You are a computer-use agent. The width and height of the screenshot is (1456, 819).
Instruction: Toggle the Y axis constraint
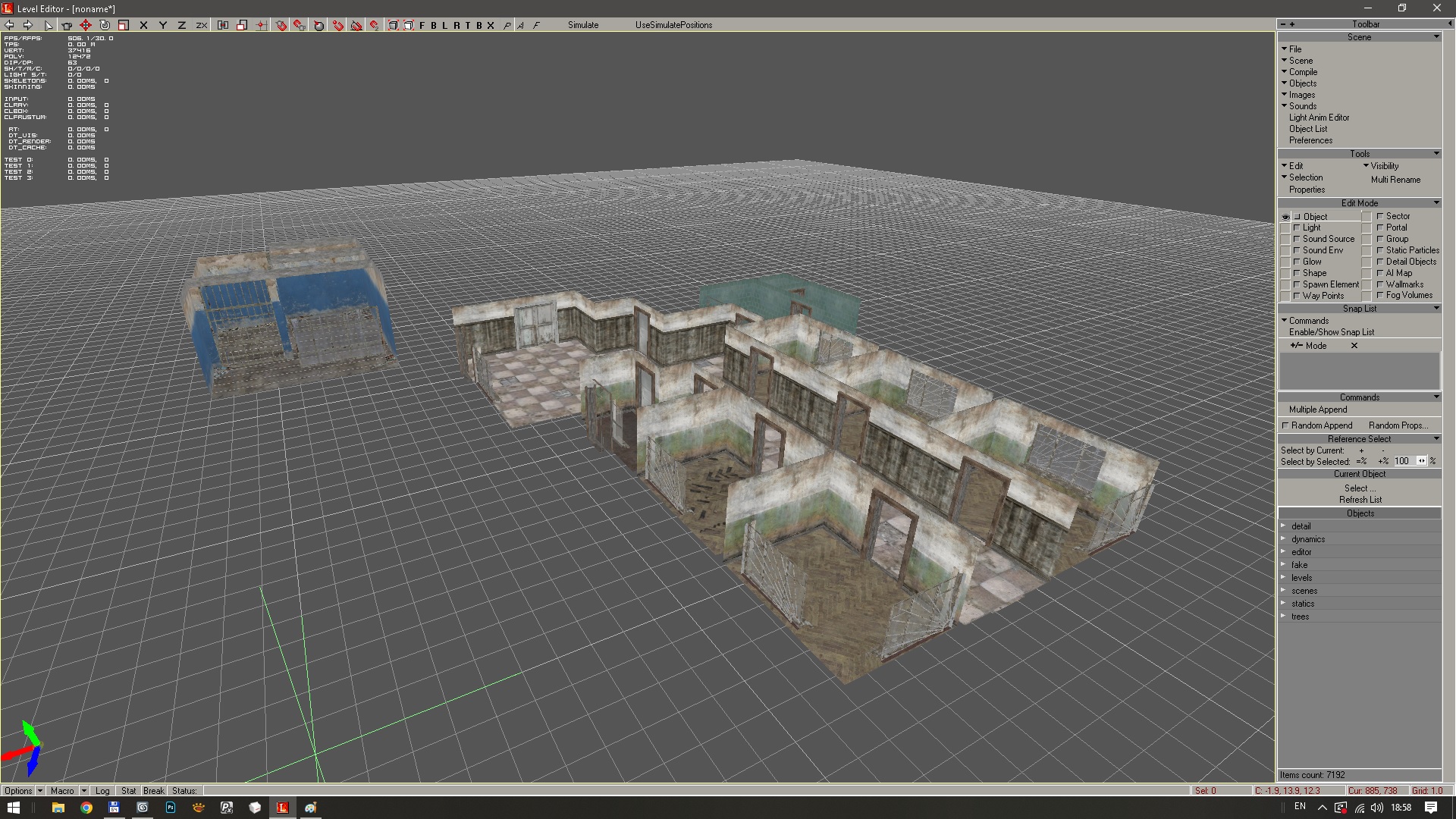[x=162, y=25]
